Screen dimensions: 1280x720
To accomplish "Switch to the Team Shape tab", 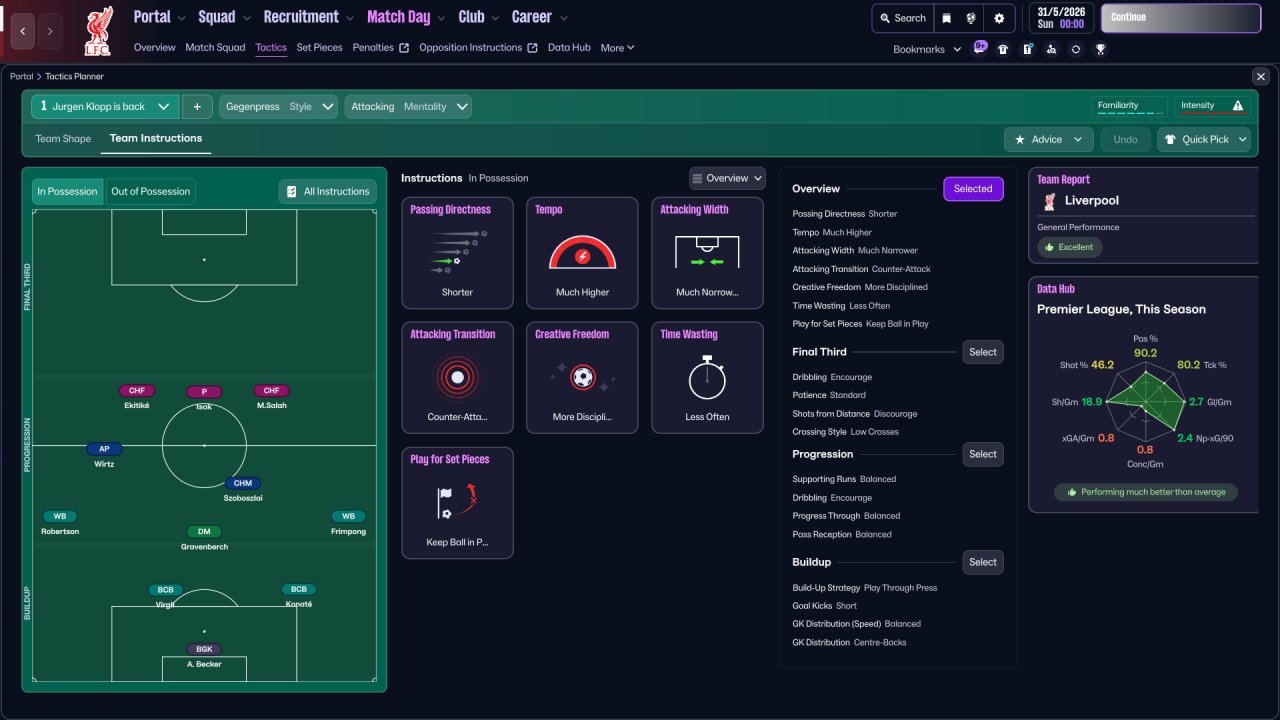I will [x=63, y=139].
